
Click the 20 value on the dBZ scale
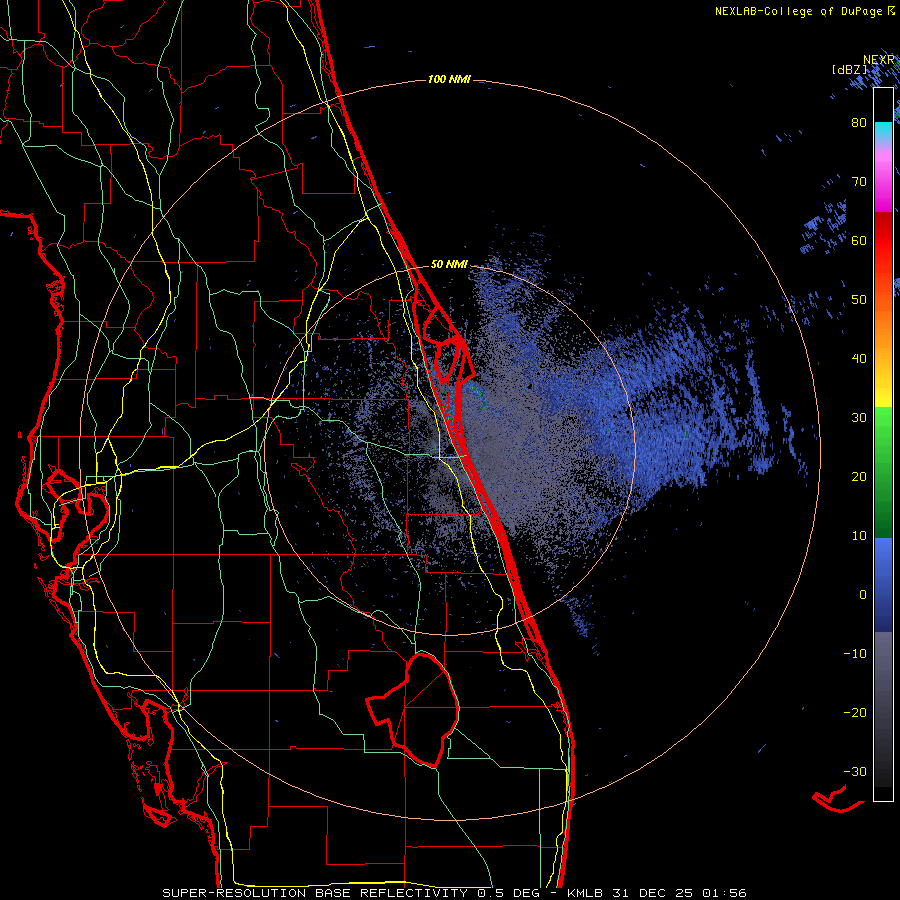[x=859, y=478]
